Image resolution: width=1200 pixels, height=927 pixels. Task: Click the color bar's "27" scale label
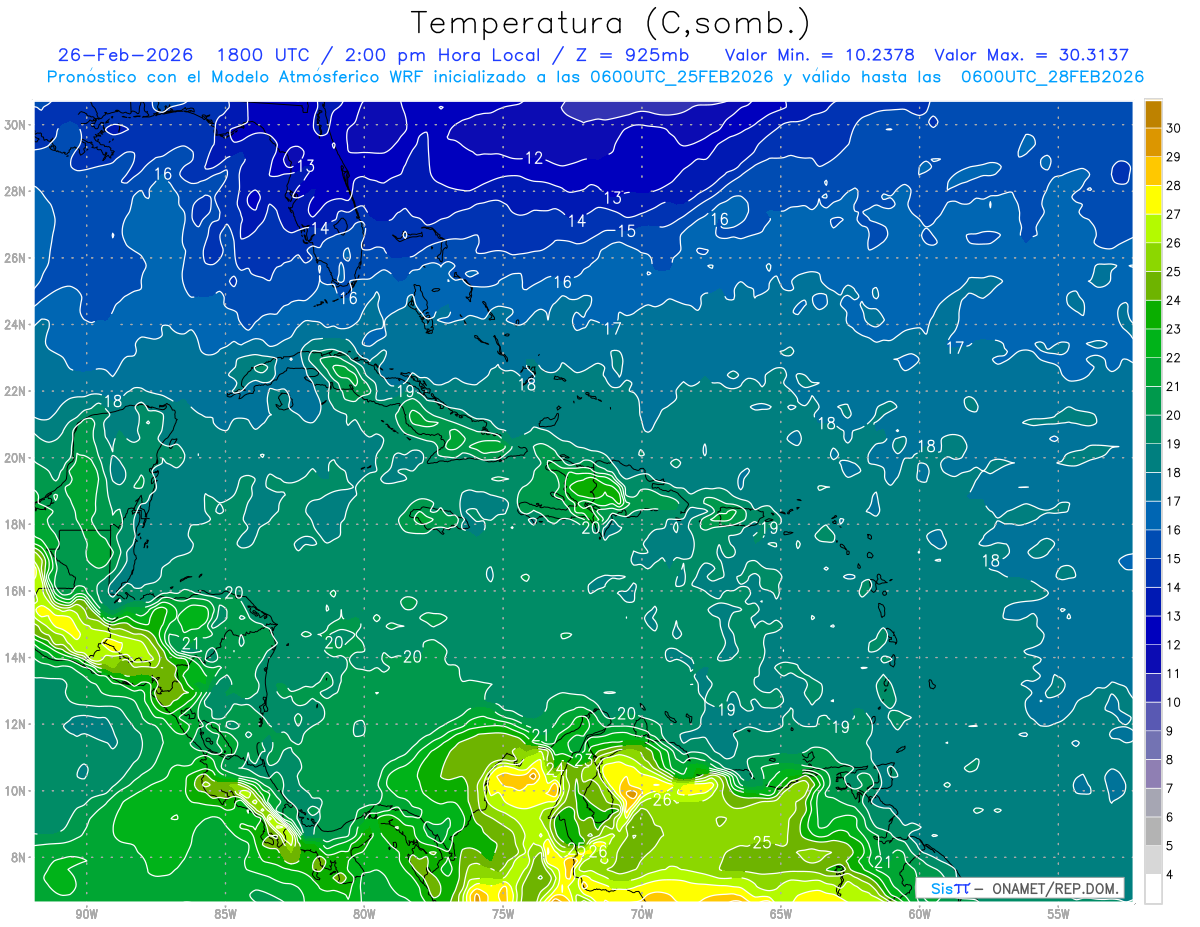click(x=1174, y=214)
